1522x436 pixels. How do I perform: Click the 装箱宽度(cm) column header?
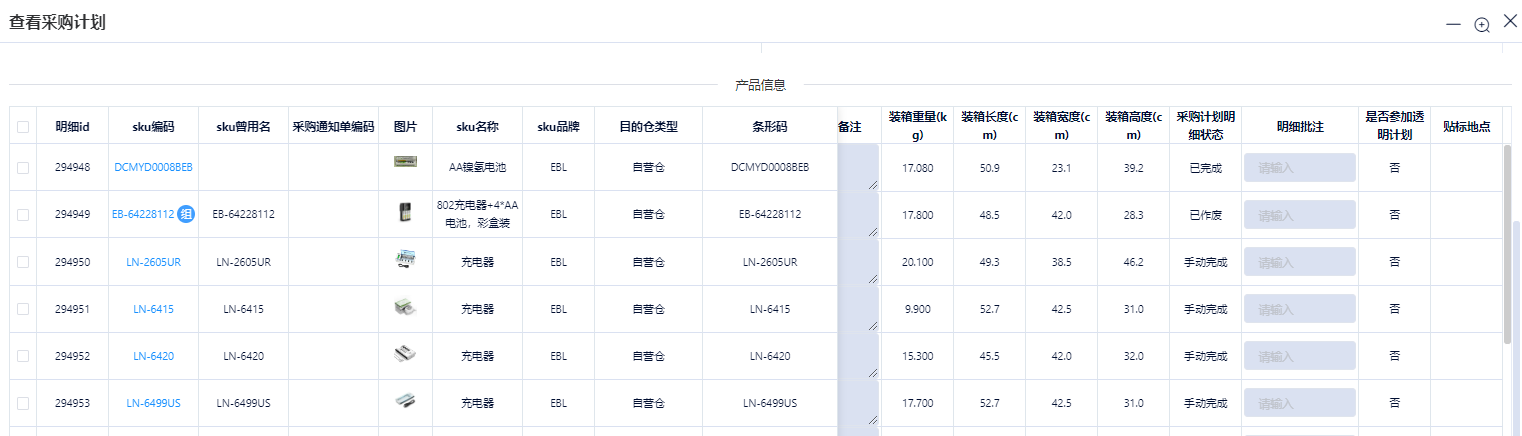[1061, 126]
